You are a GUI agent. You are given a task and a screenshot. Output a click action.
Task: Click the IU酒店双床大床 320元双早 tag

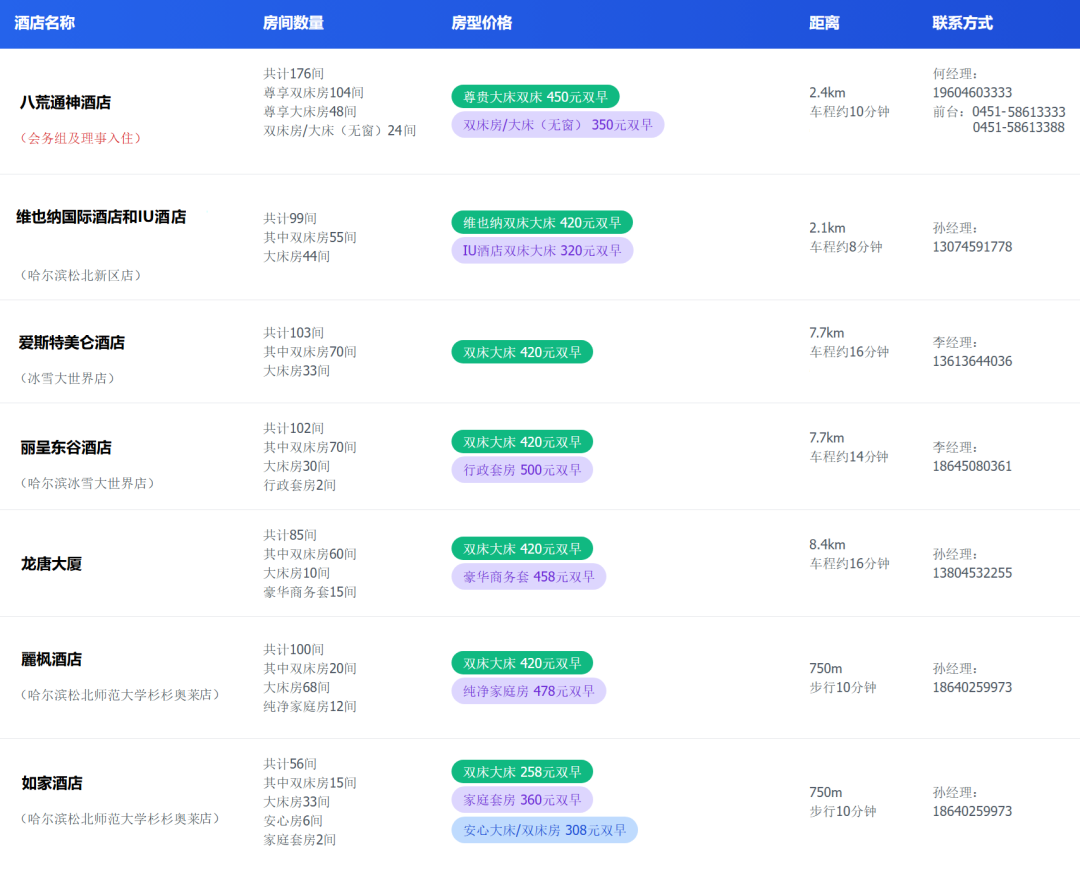coord(542,251)
